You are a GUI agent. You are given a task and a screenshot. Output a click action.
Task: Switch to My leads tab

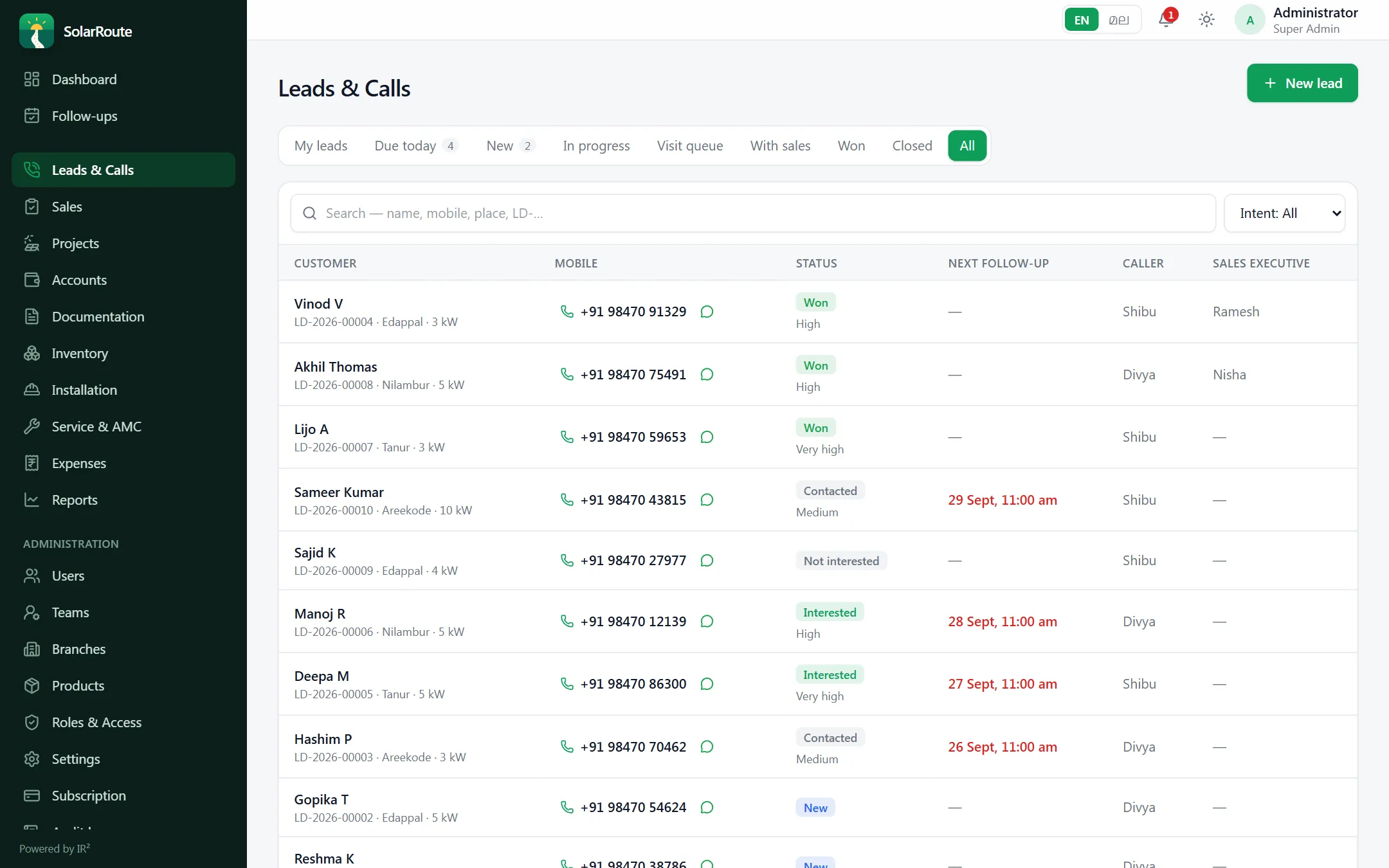point(321,146)
